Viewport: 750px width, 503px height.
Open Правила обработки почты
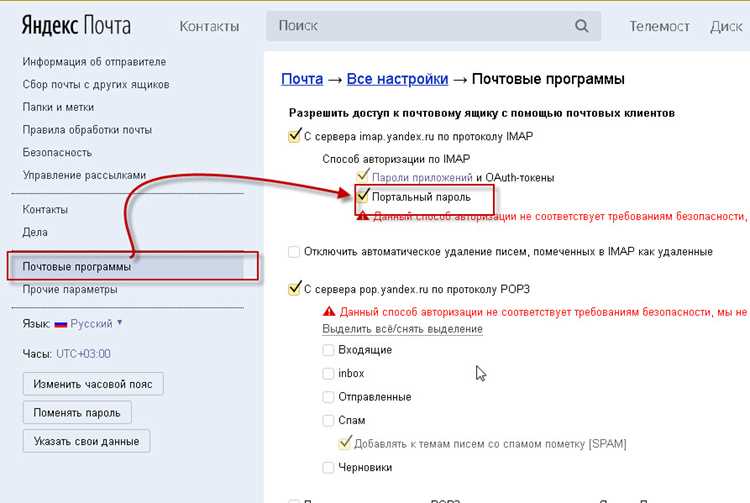pyautogui.click(x=87, y=130)
